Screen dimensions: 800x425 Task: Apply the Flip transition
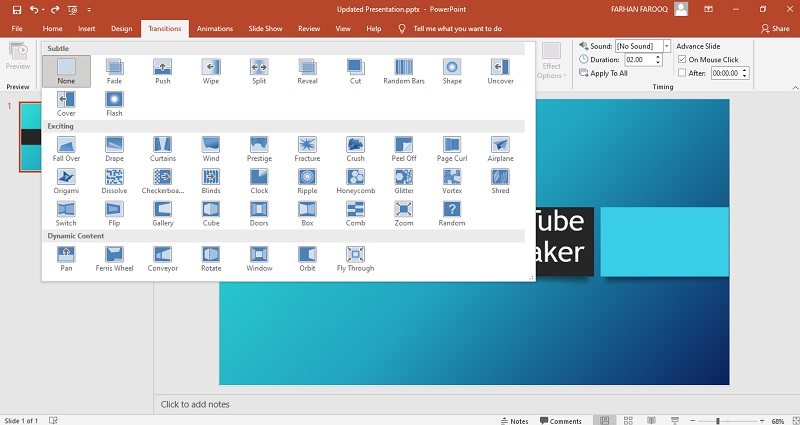(x=114, y=213)
